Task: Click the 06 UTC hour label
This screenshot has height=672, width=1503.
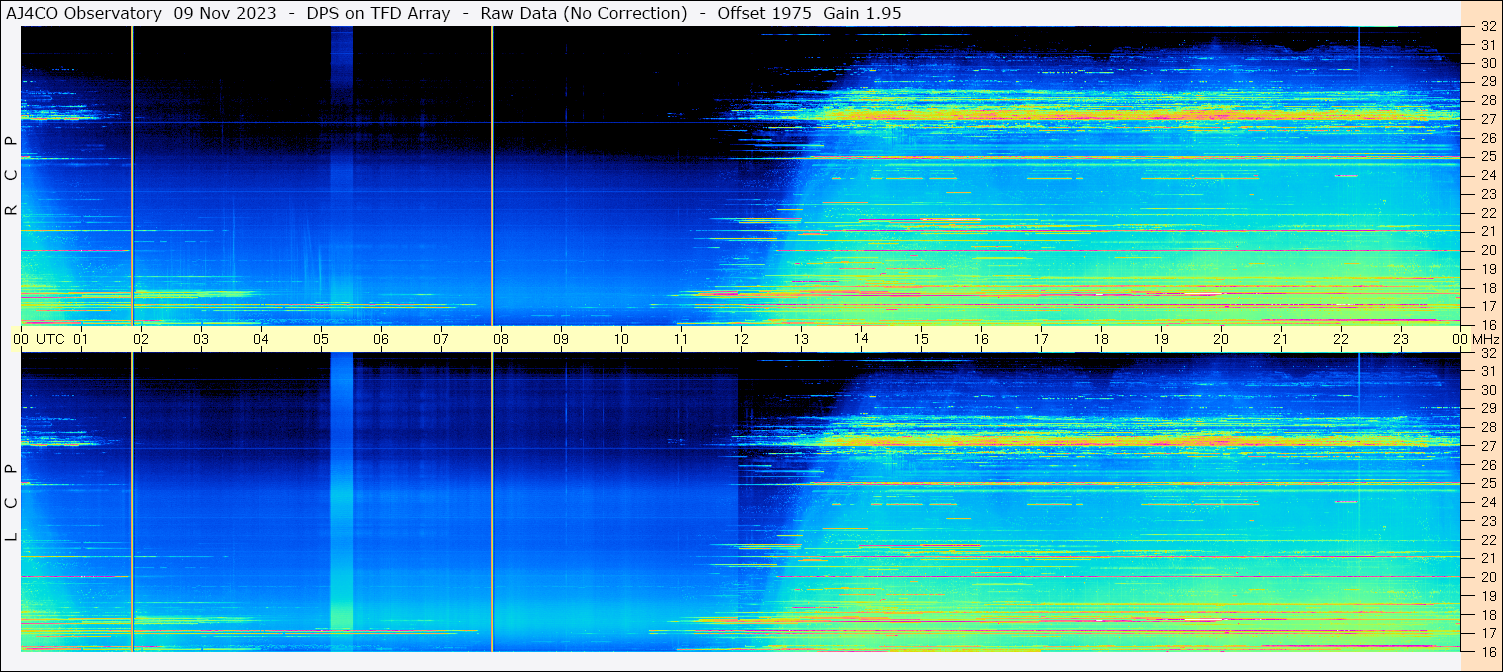Action: click(x=381, y=339)
